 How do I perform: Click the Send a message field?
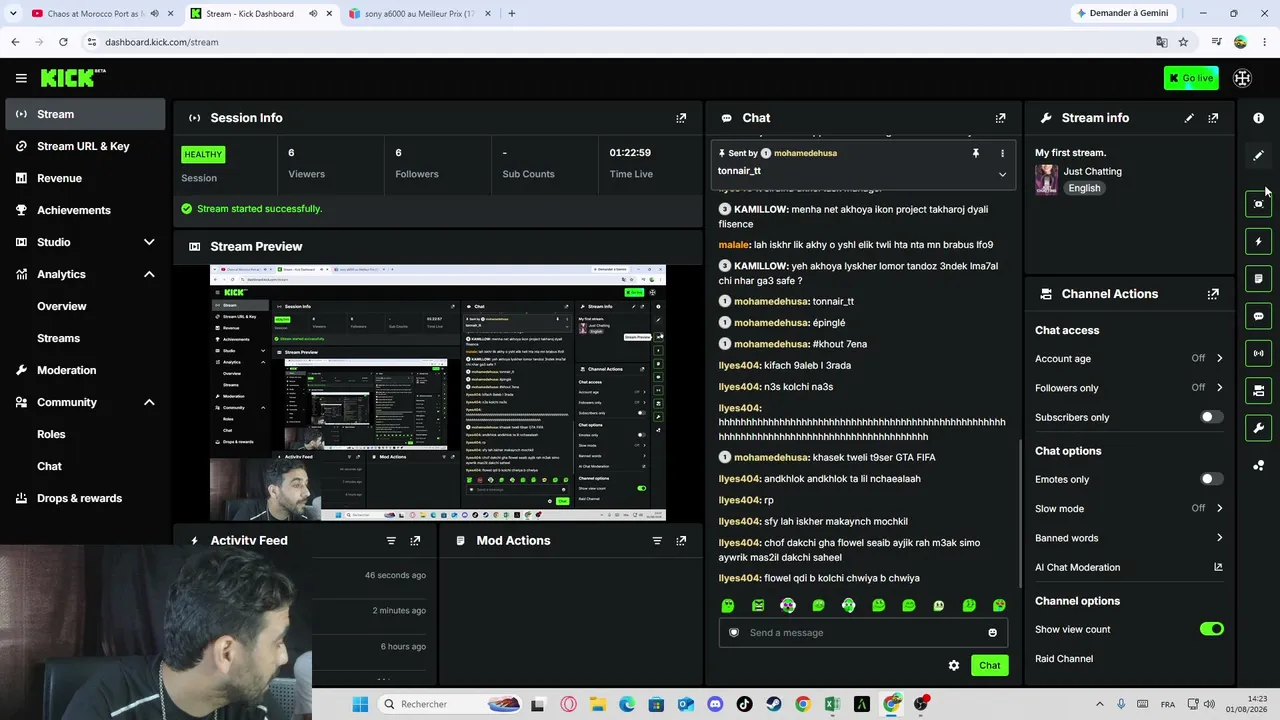(x=863, y=633)
